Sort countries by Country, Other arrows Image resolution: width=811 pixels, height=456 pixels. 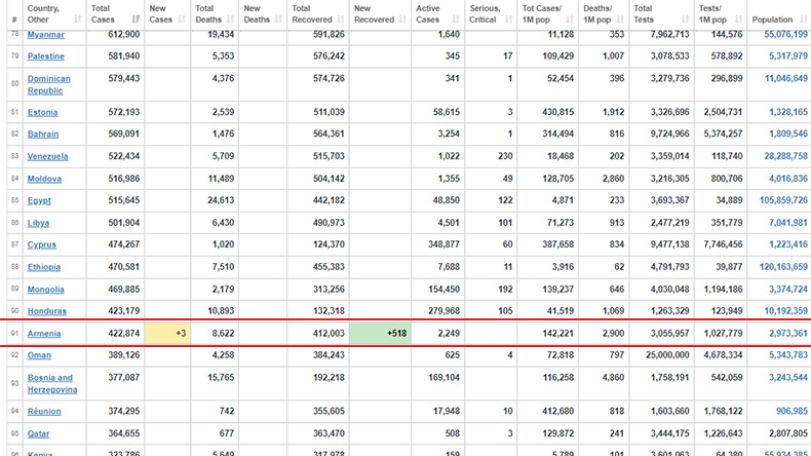pyautogui.click(x=78, y=20)
